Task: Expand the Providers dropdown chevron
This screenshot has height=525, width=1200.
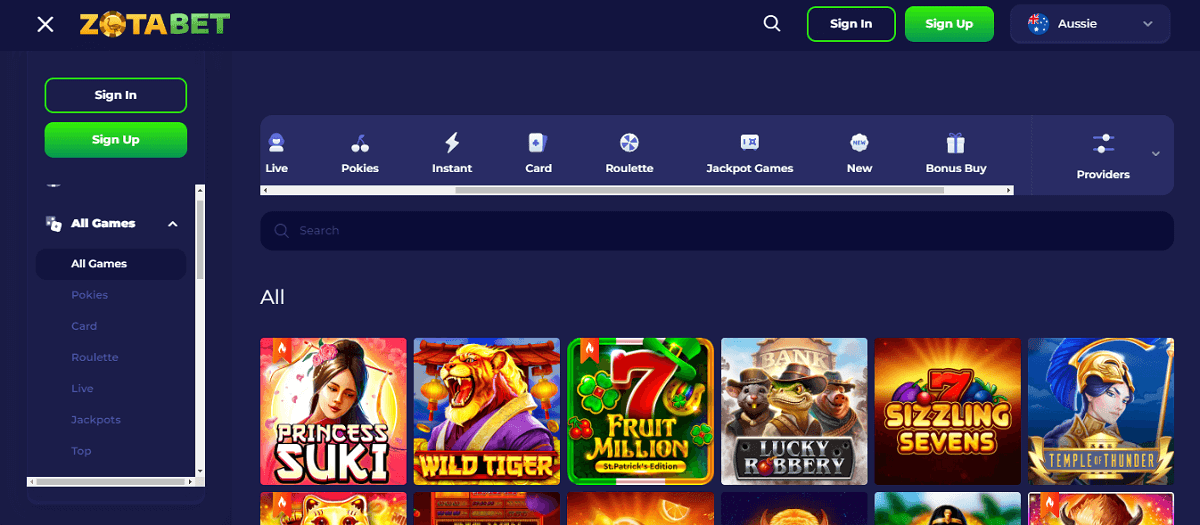Action: click(1156, 154)
